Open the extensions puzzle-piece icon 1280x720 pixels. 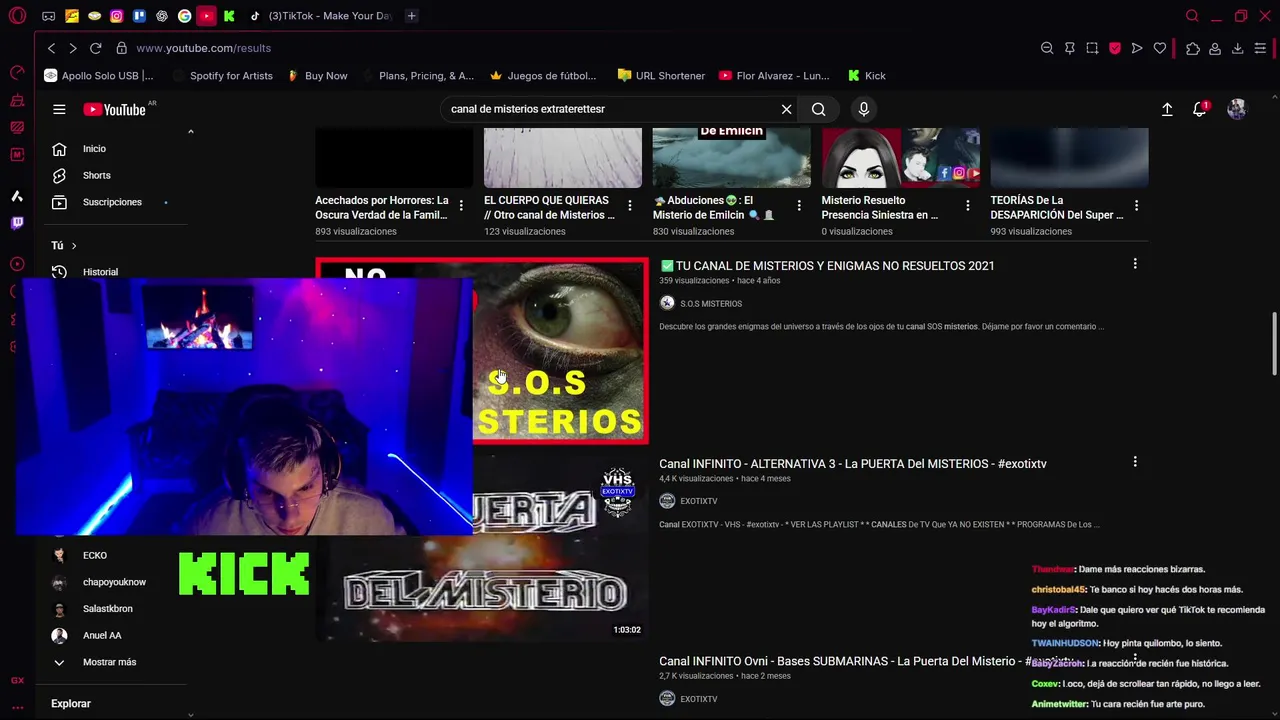click(x=1193, y=48)
